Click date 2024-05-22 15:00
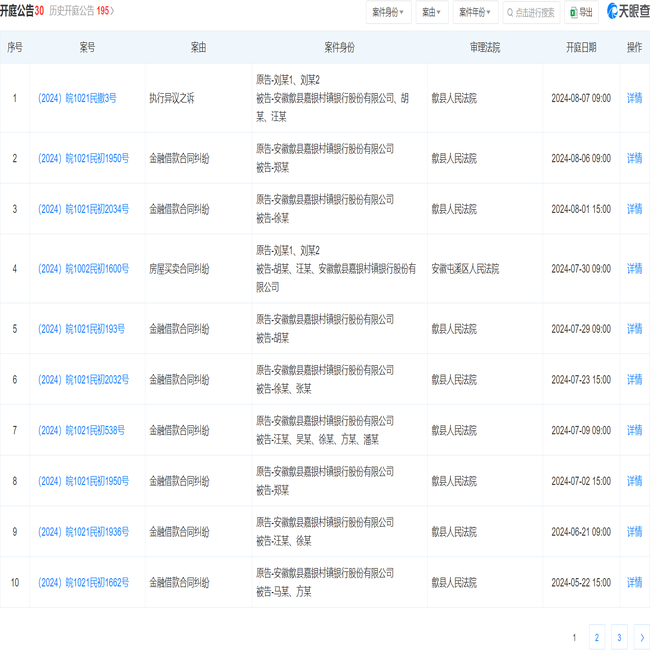650x650 pixels. pos(581,583)
